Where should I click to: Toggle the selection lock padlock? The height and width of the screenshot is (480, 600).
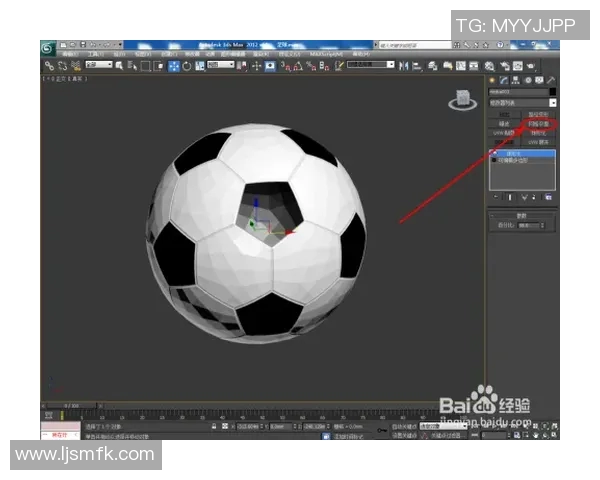point(214,425)
